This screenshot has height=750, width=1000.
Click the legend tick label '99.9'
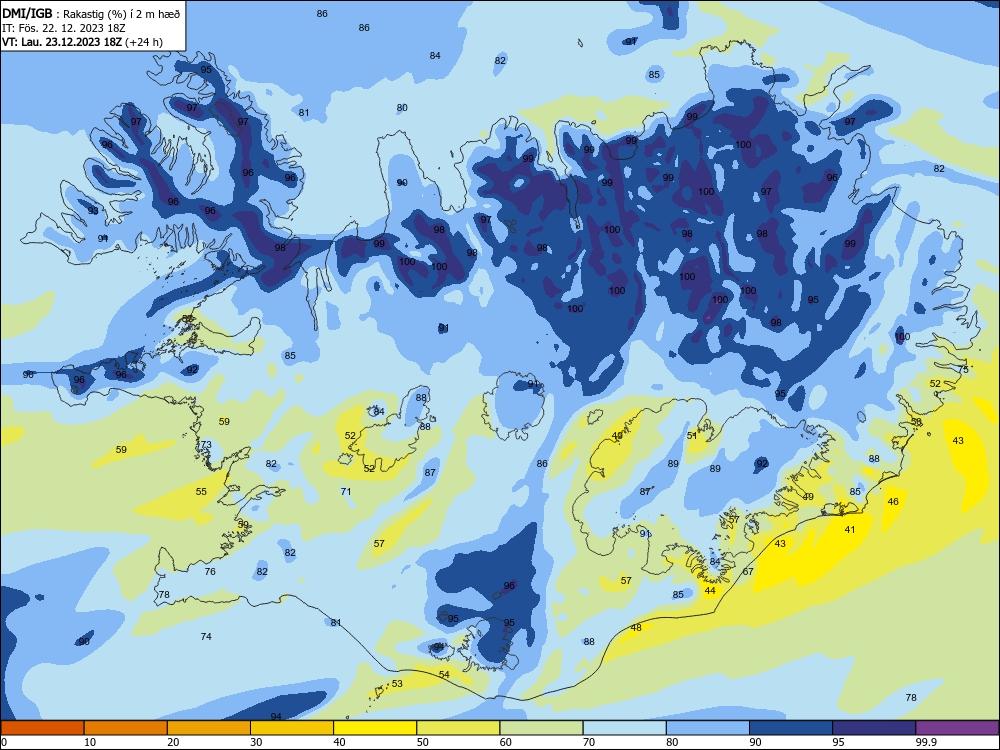(x=925, y=742)
